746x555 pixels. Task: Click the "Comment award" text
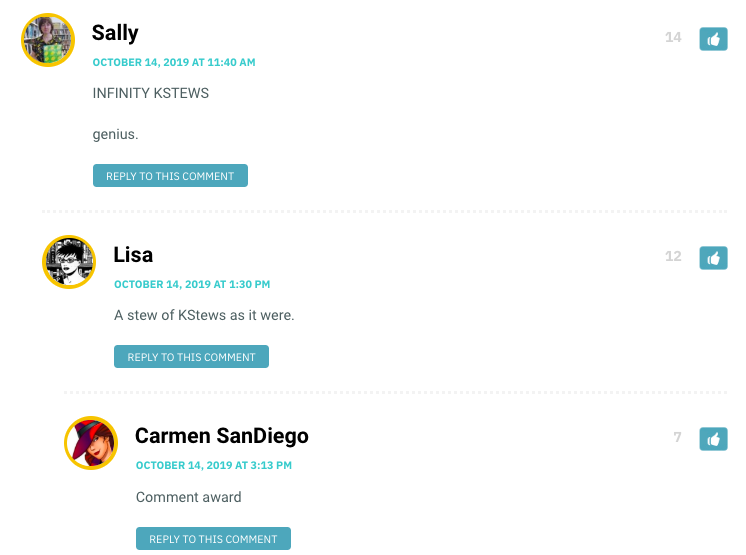point(189,497)
